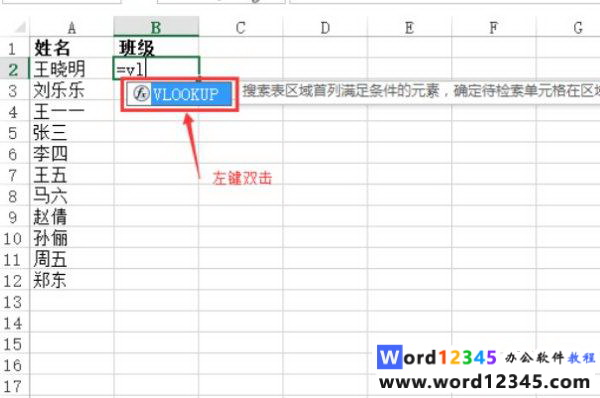Click cell containing 刘乐乐
Image resolution: width=600 pixels, height=398 pixels.
point(72,90)
